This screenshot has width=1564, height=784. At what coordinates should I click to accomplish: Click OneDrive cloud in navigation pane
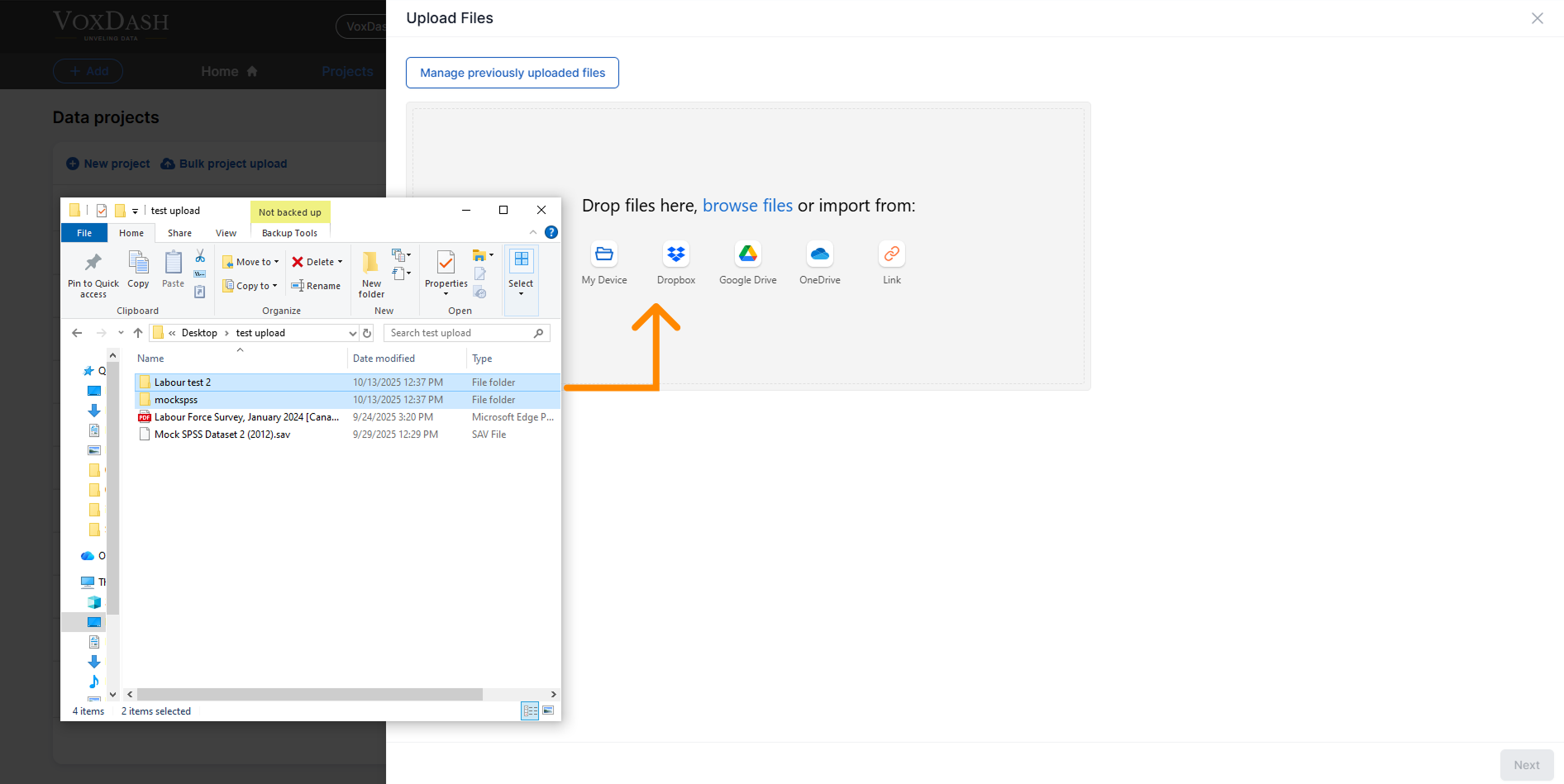tap(88, 556)
